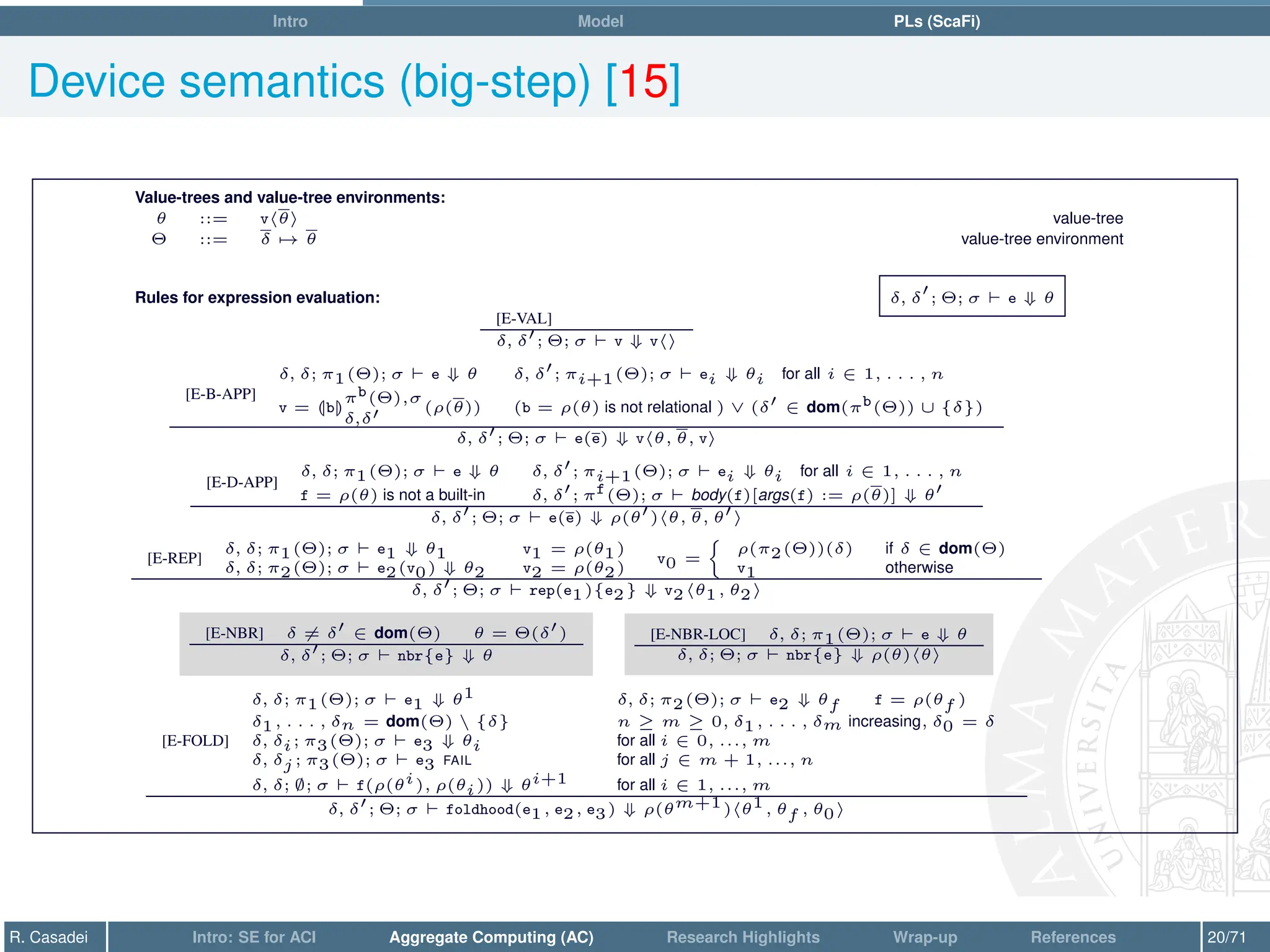The height and width of the screenshot is (952, 1270).
Task: Follow citation reference 15 in title
Action: [x=643, y=81]
